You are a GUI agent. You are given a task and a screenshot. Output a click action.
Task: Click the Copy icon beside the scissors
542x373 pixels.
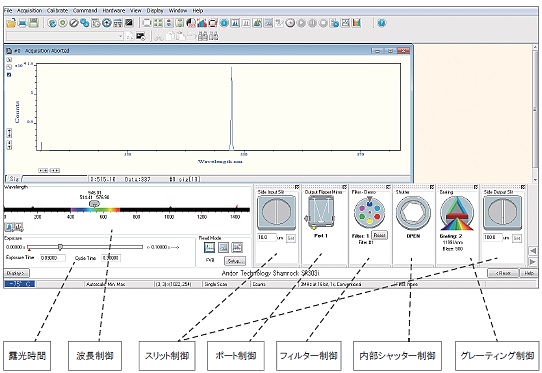[170, 36]
